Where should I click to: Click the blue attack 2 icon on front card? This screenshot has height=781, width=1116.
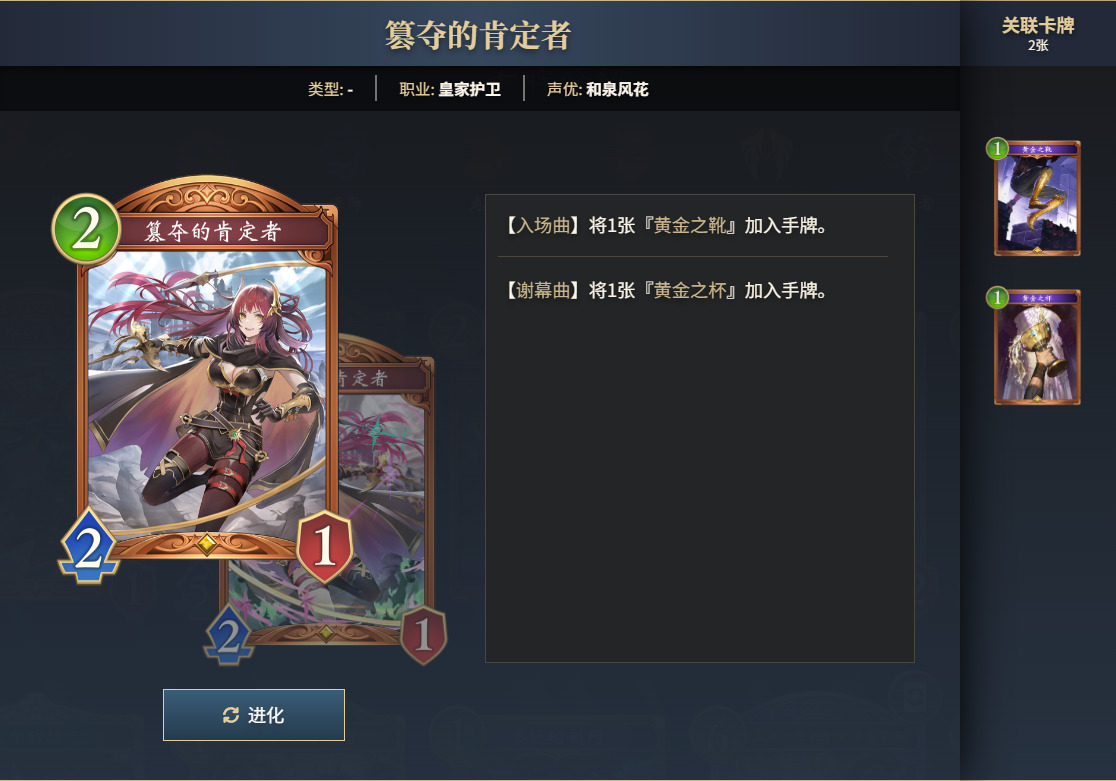pyautogui.click(x=88, y=546)
